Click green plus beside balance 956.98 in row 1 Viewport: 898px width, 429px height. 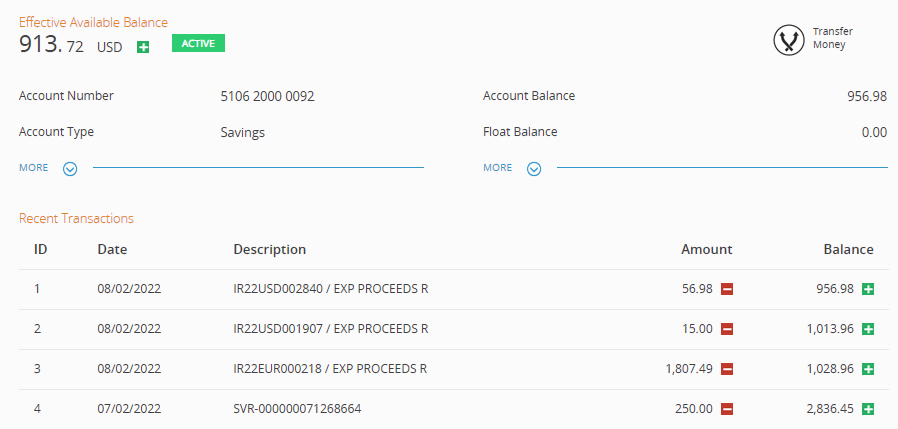[x=868, y=289]
